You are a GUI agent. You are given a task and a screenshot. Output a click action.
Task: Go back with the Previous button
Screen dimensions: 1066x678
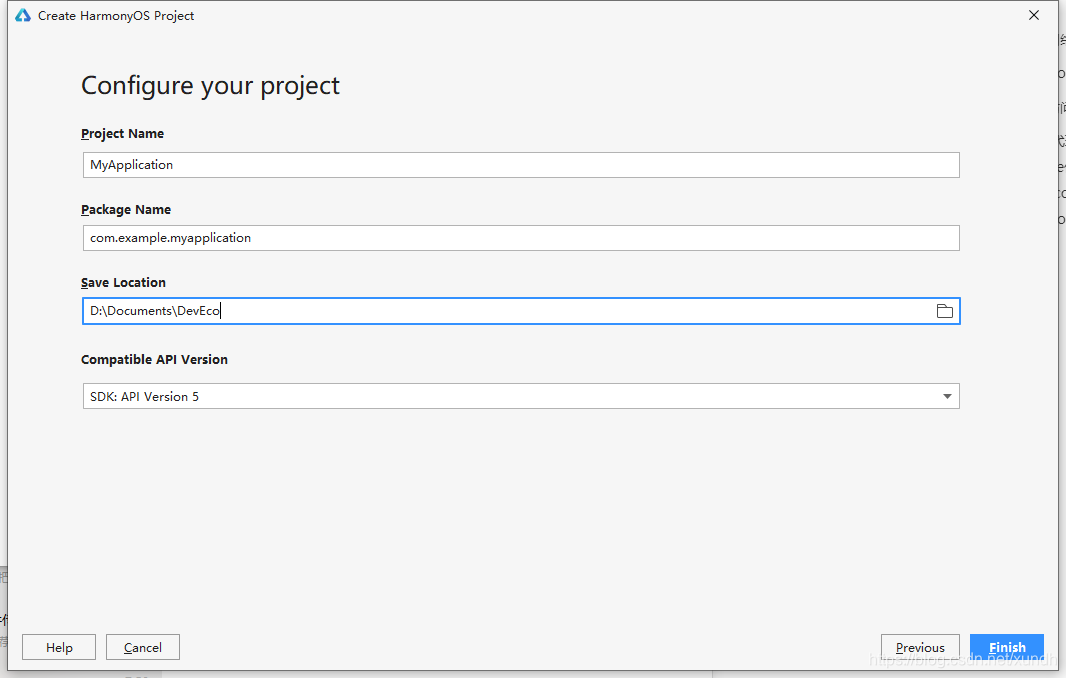(x=920, y=647)
